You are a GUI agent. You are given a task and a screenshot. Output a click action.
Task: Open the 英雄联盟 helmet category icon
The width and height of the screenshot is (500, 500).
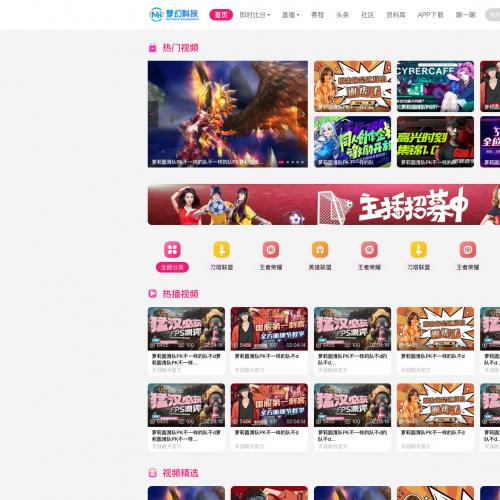(x=320, y=249)
